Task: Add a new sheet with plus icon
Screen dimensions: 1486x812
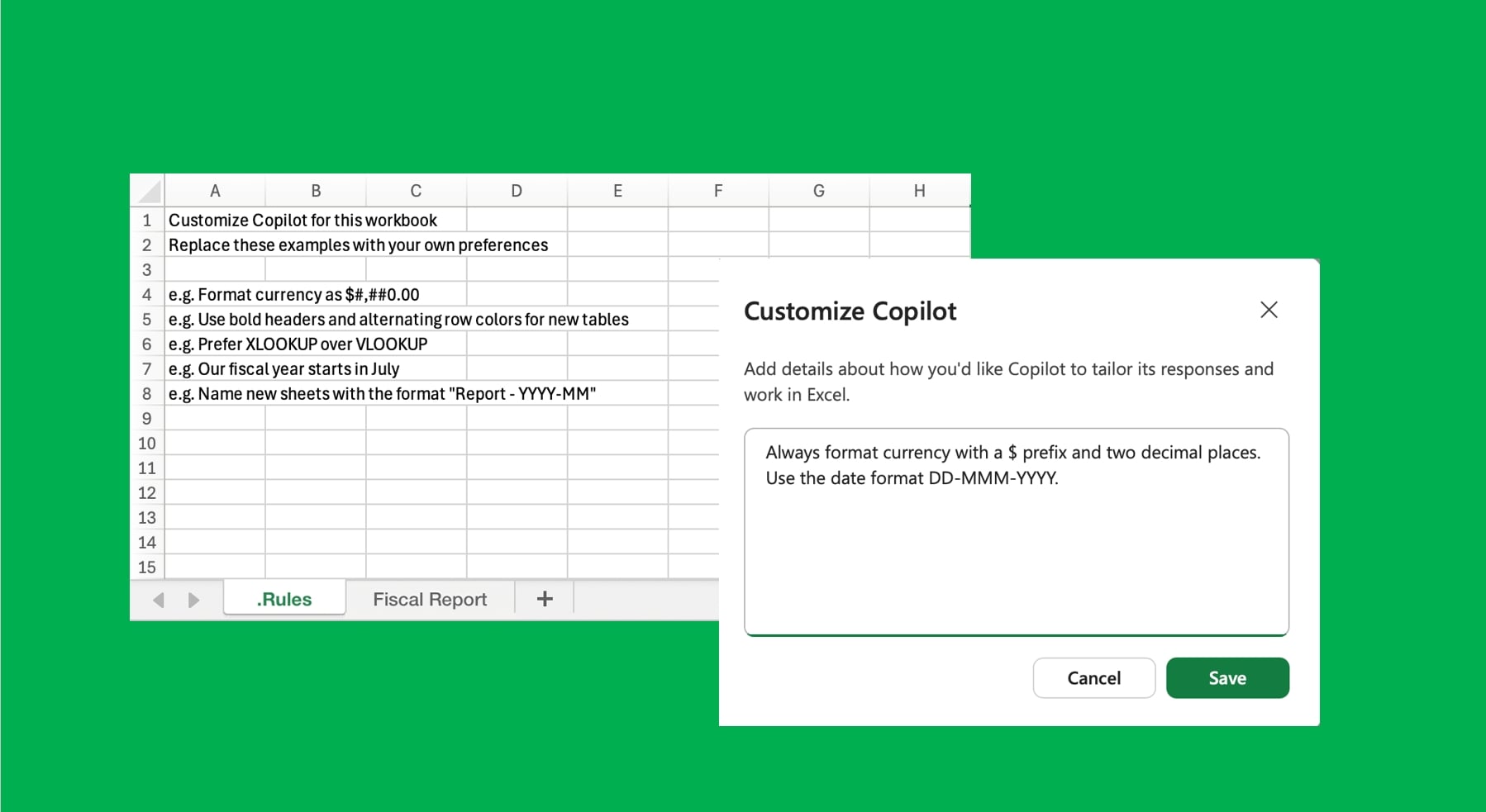Action: [x=545, y=599]
